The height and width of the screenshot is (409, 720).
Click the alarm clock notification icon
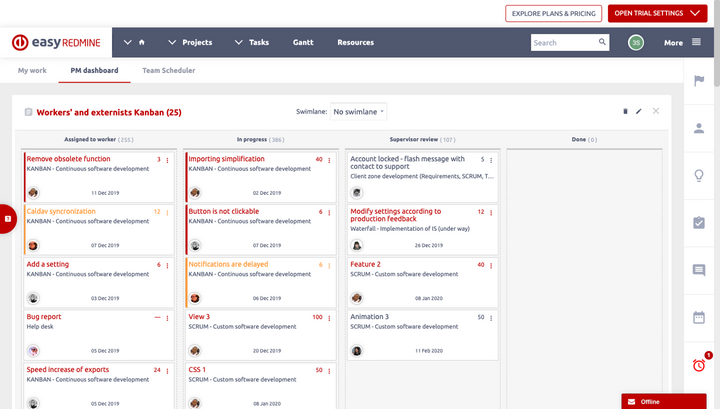click(x=699, y=365)
